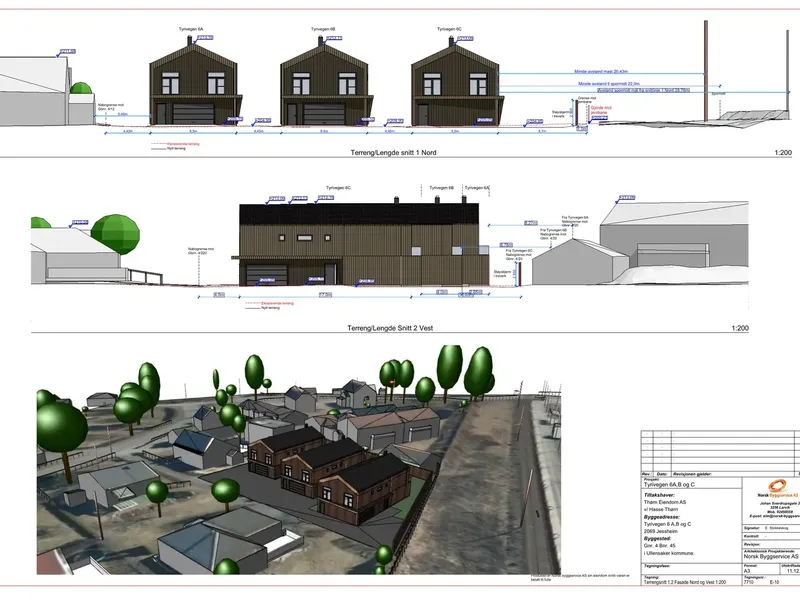
Task: Select the title 'Terreng/Lengde Snitt 2 Vest'
Action: [390, 328]
